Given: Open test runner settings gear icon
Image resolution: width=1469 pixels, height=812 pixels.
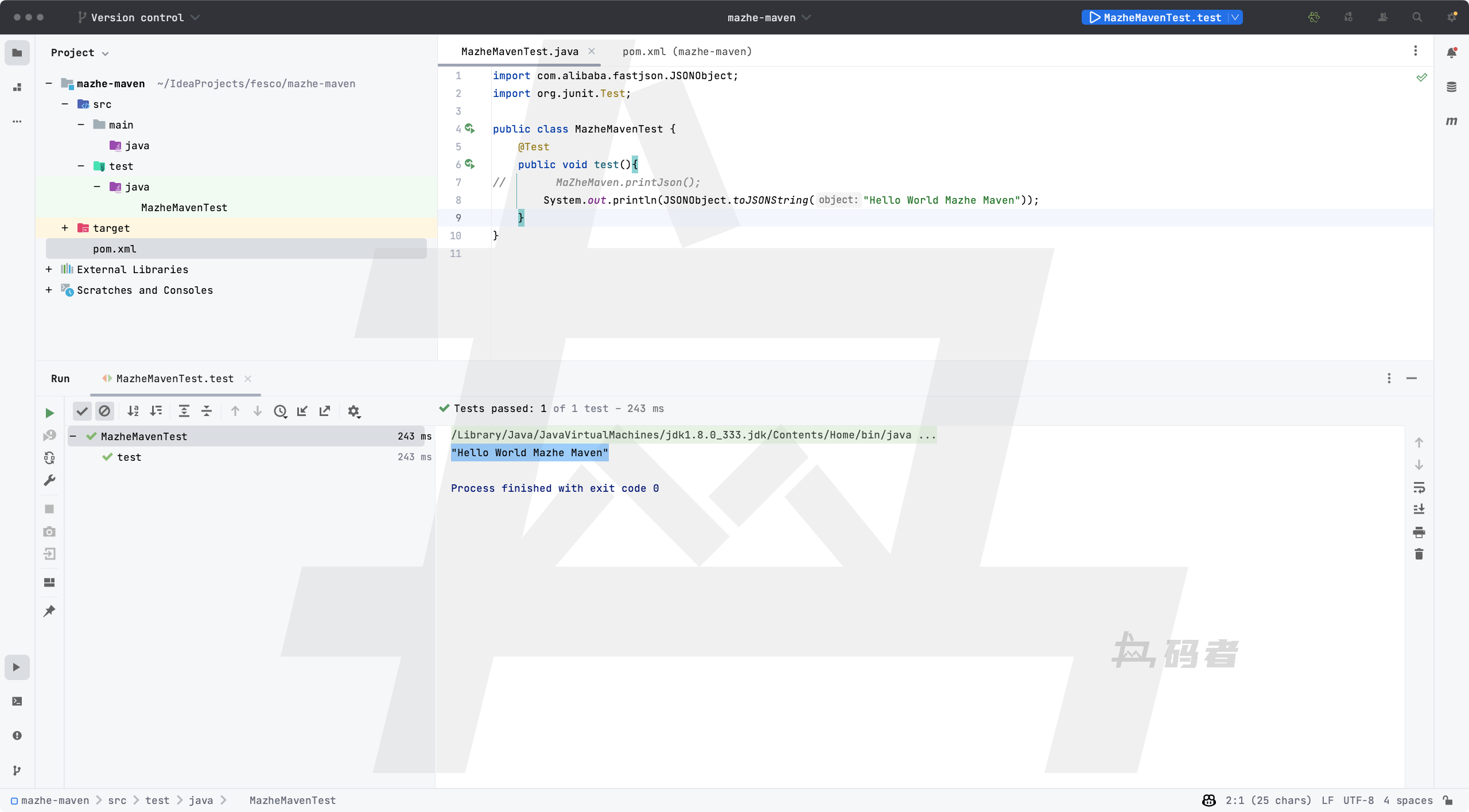Looking at the screenshot, I should [353, 411].
